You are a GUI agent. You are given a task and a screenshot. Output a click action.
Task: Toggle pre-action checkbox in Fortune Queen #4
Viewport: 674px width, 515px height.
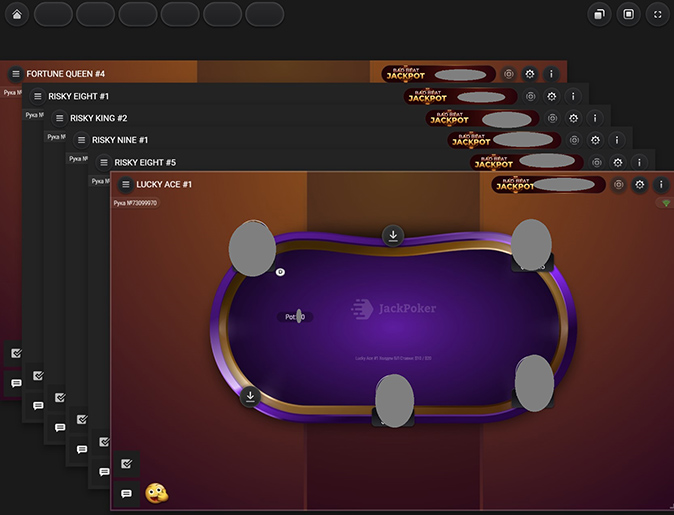tap(16, 353)
